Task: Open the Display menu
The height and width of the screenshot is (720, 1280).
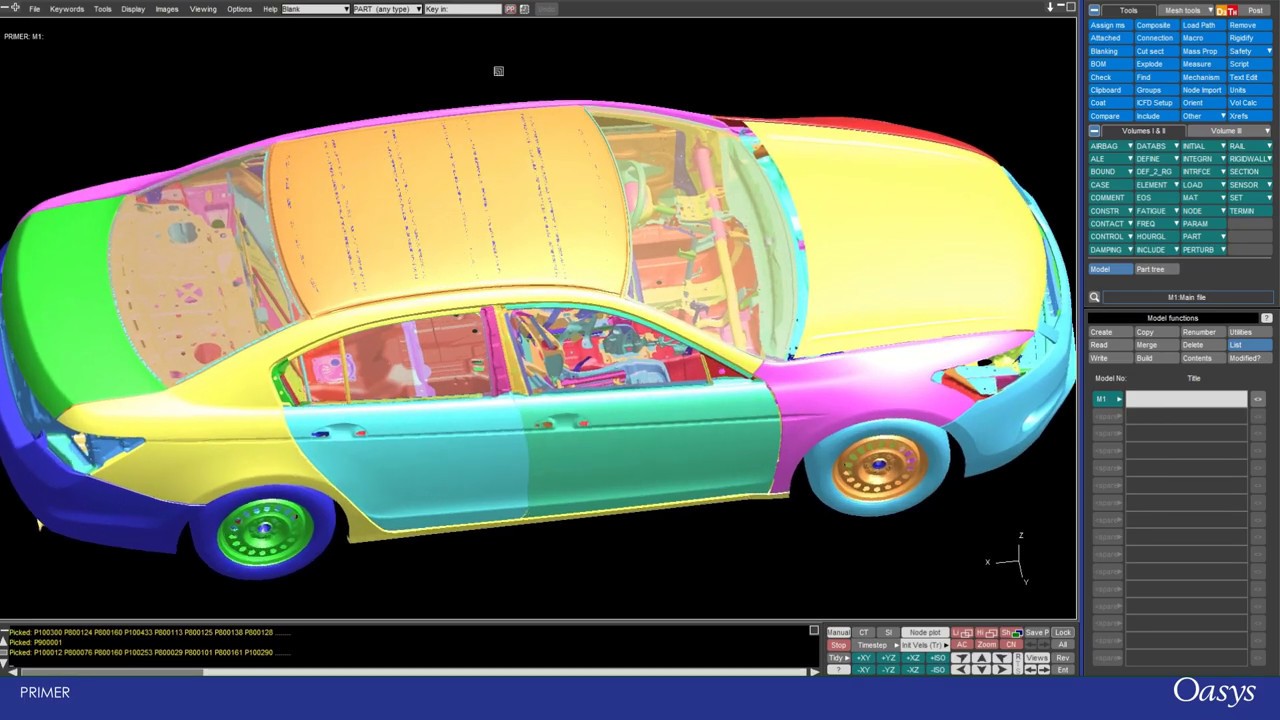Action: coord(133,9)
